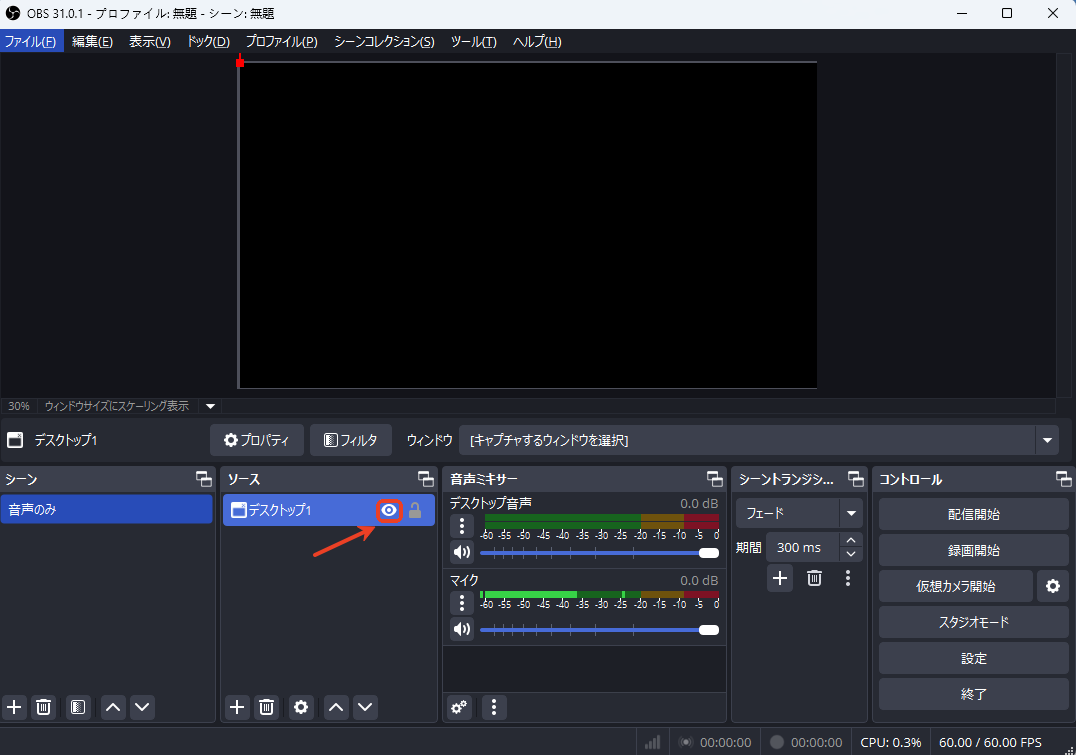Open the preview scaling dropdown arrow
Screen dimensions: 1076x755
[210, 406]
